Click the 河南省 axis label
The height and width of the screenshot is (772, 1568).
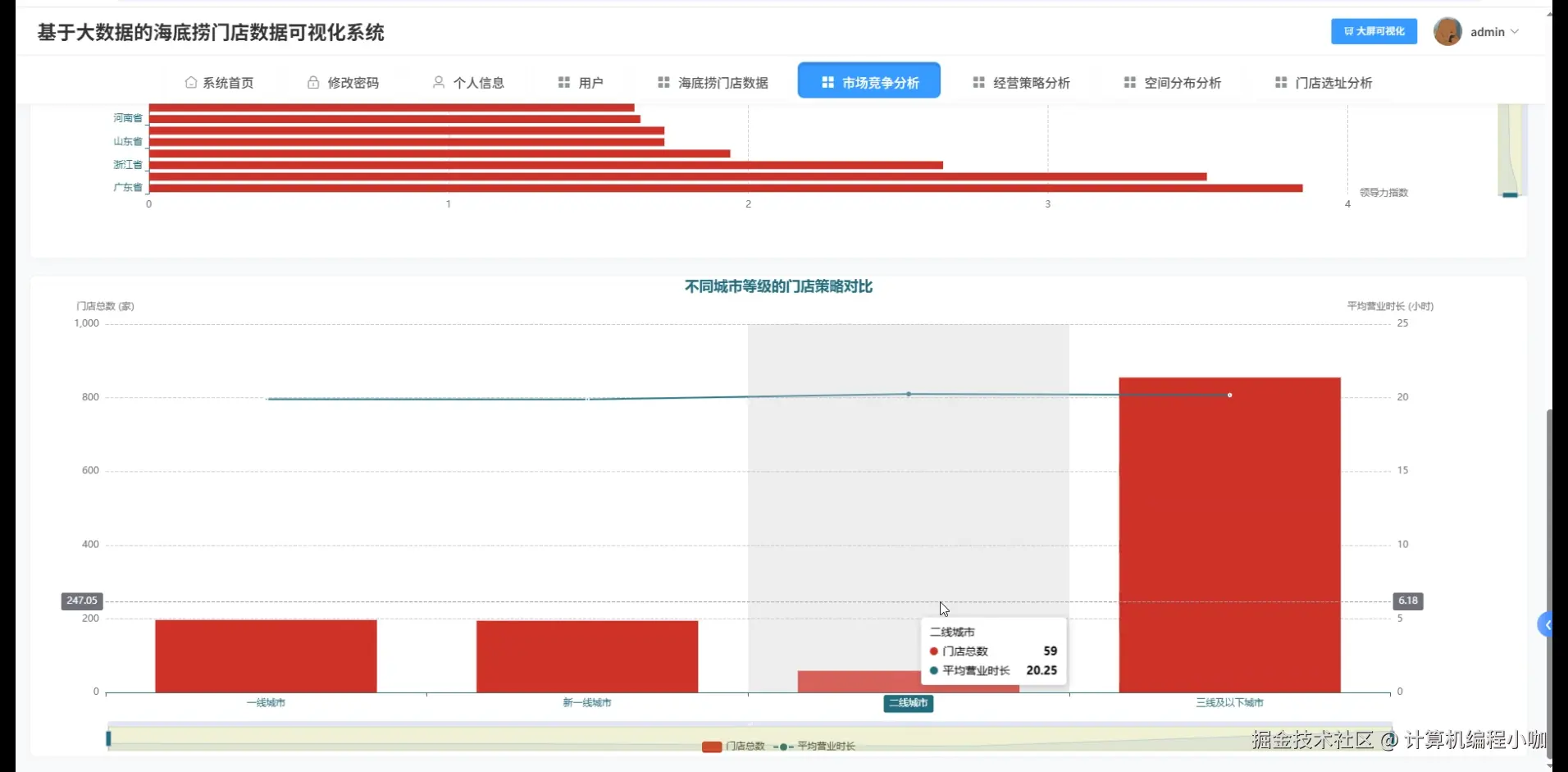click(128, 118)
